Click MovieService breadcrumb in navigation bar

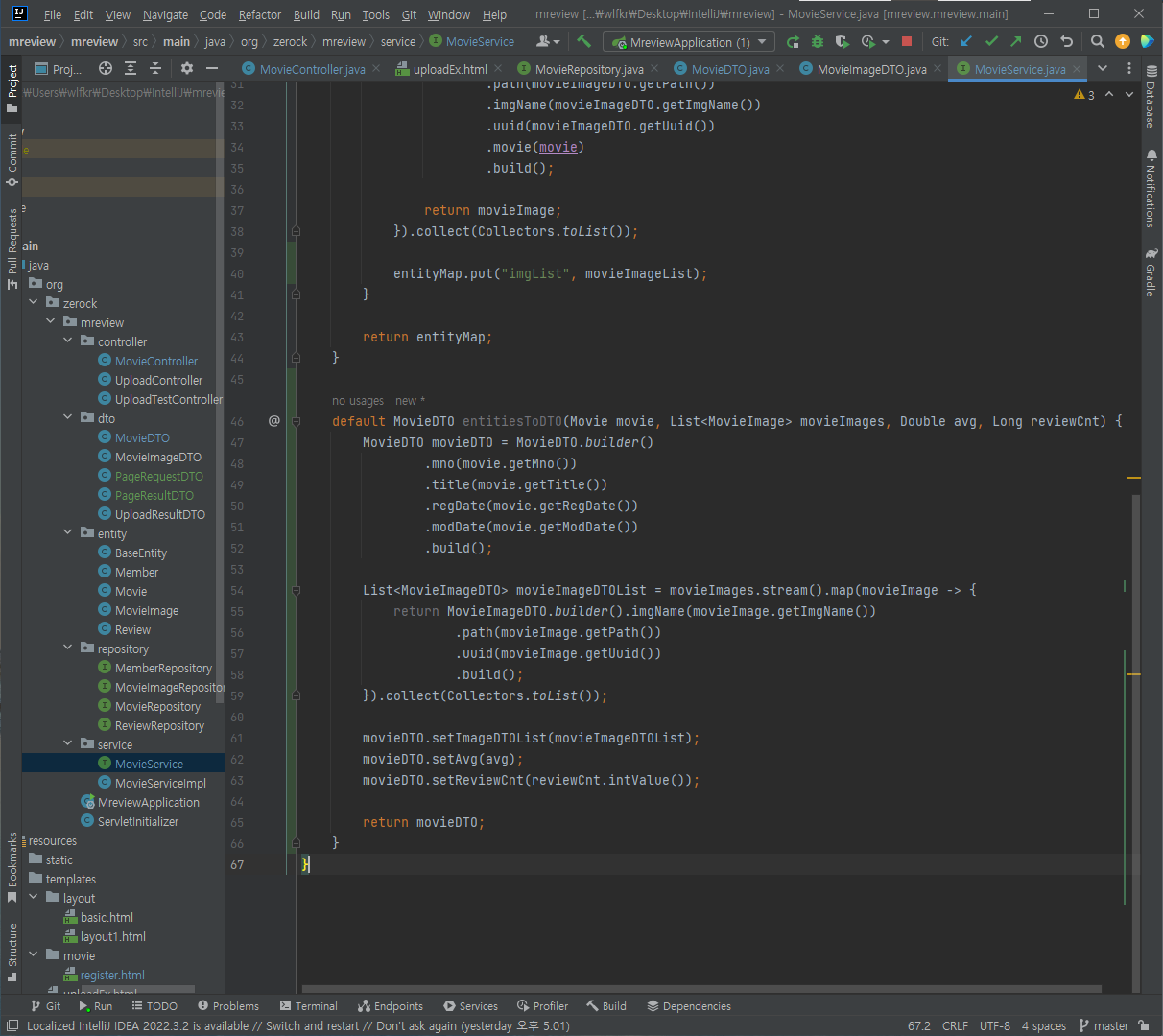click(472, 41)
